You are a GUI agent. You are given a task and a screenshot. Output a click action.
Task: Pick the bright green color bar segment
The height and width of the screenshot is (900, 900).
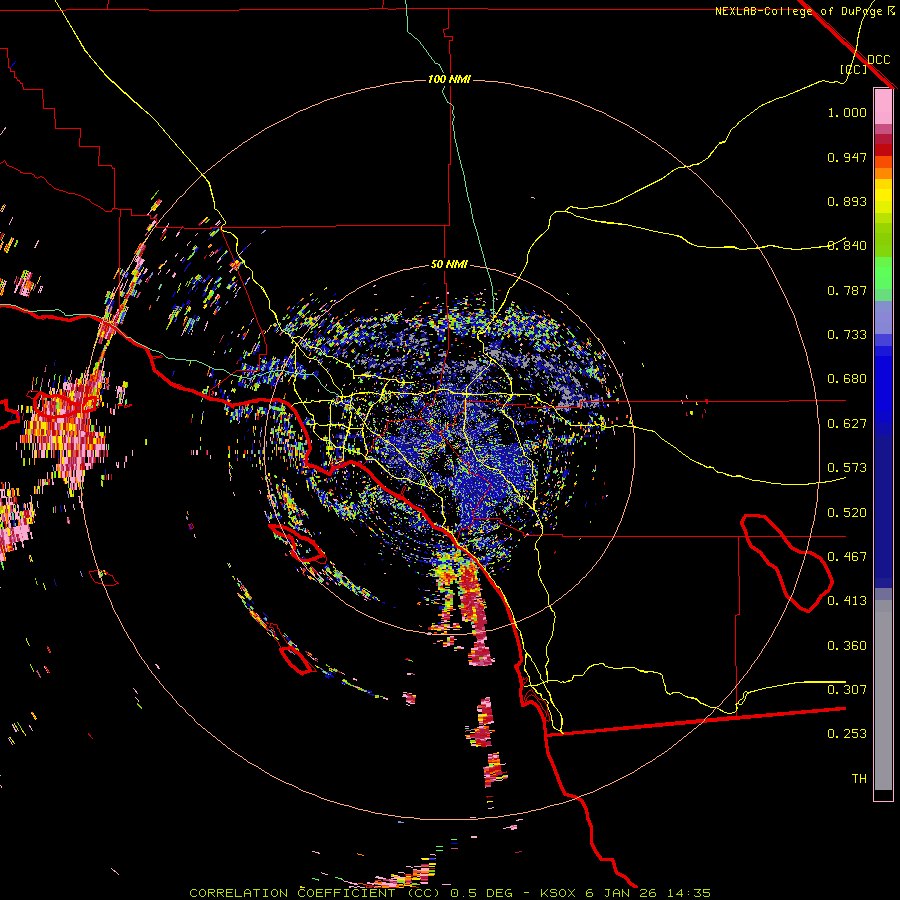(x=883, y=273)
